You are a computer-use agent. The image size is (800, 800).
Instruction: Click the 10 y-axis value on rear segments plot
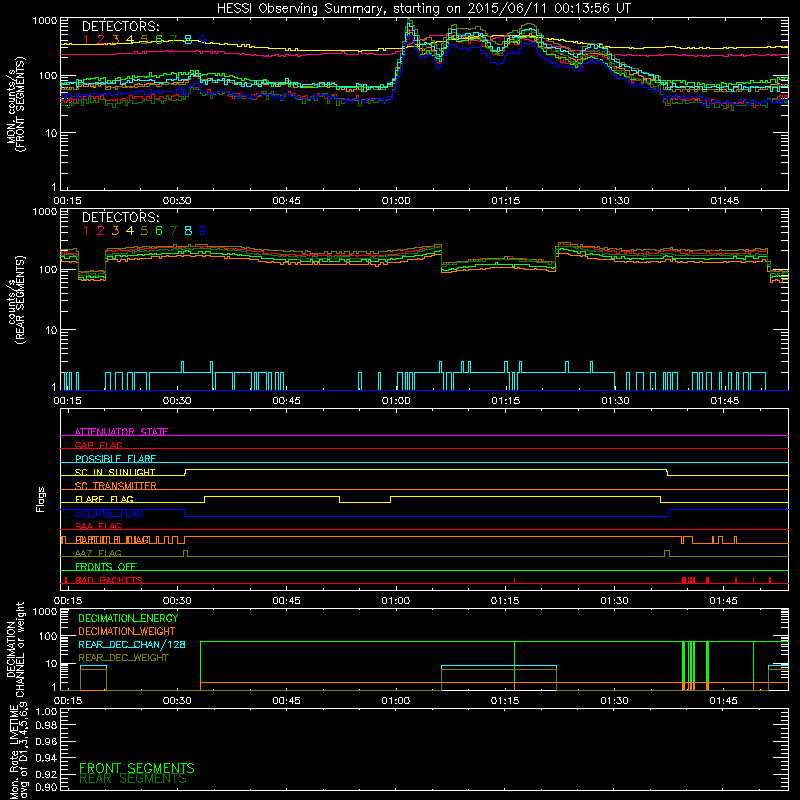[x=52, y=330]
